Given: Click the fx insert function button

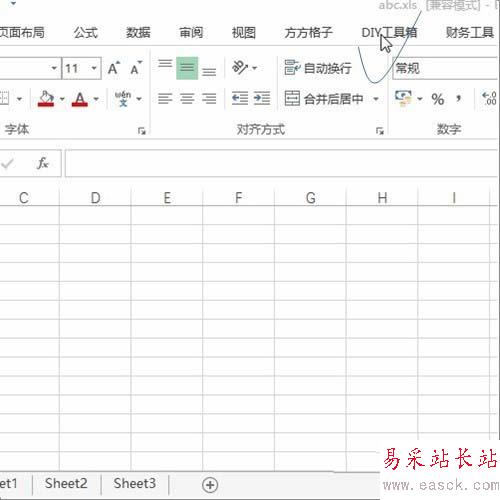Looking at the screenshot, I should coord(43,163).
